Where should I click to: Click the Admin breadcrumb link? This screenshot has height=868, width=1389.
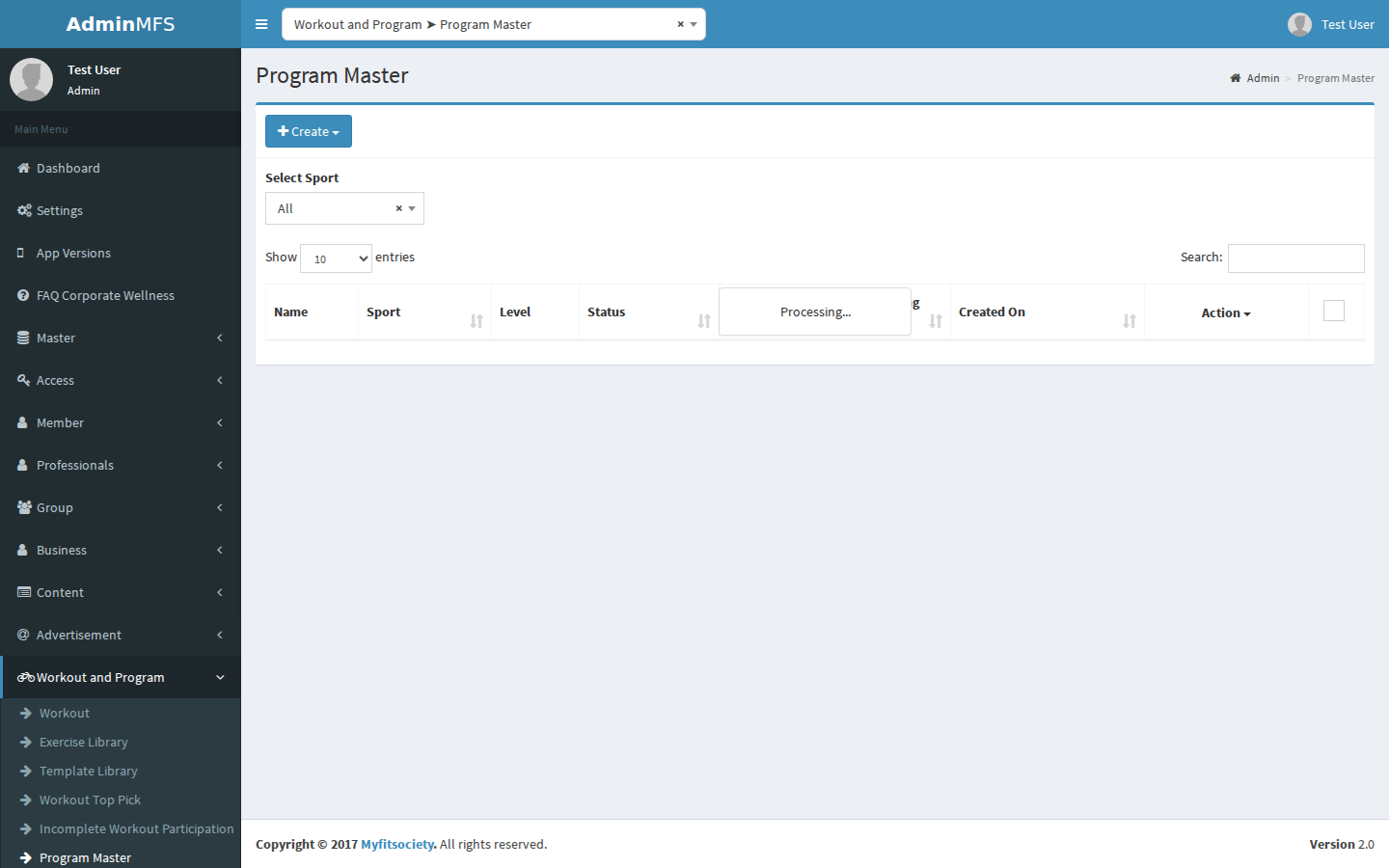point(1263,78)
